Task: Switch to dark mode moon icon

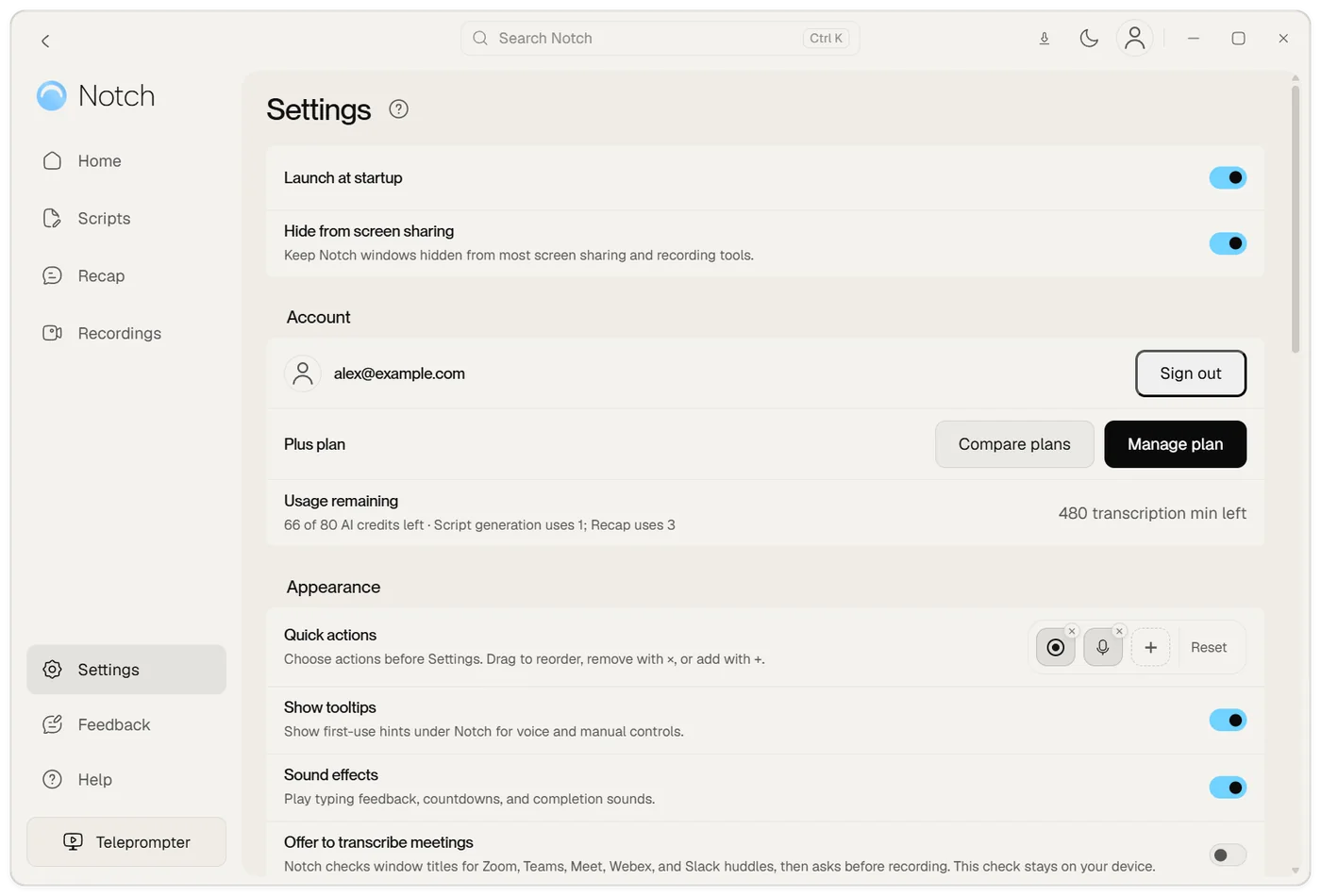Action: pyautogui.click(x=1089, y=39)
